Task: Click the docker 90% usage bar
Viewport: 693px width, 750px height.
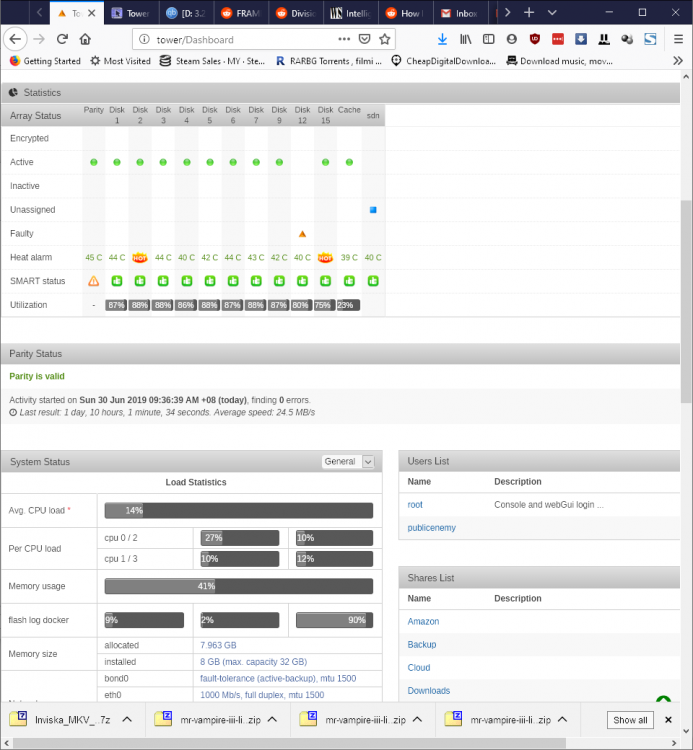Action: [x=334, y=620]
